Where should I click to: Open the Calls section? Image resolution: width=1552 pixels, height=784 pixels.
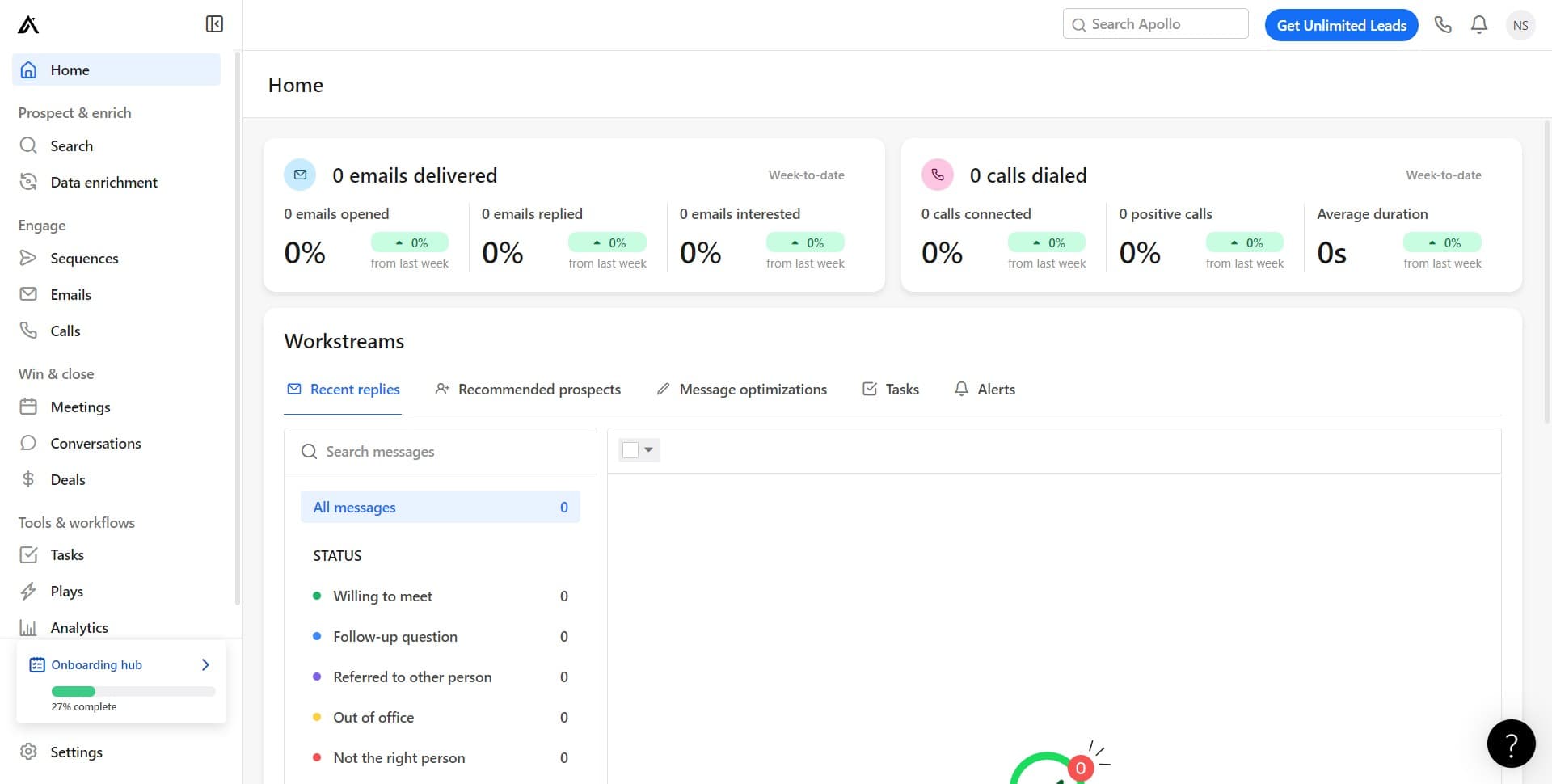tap(65, 331)
